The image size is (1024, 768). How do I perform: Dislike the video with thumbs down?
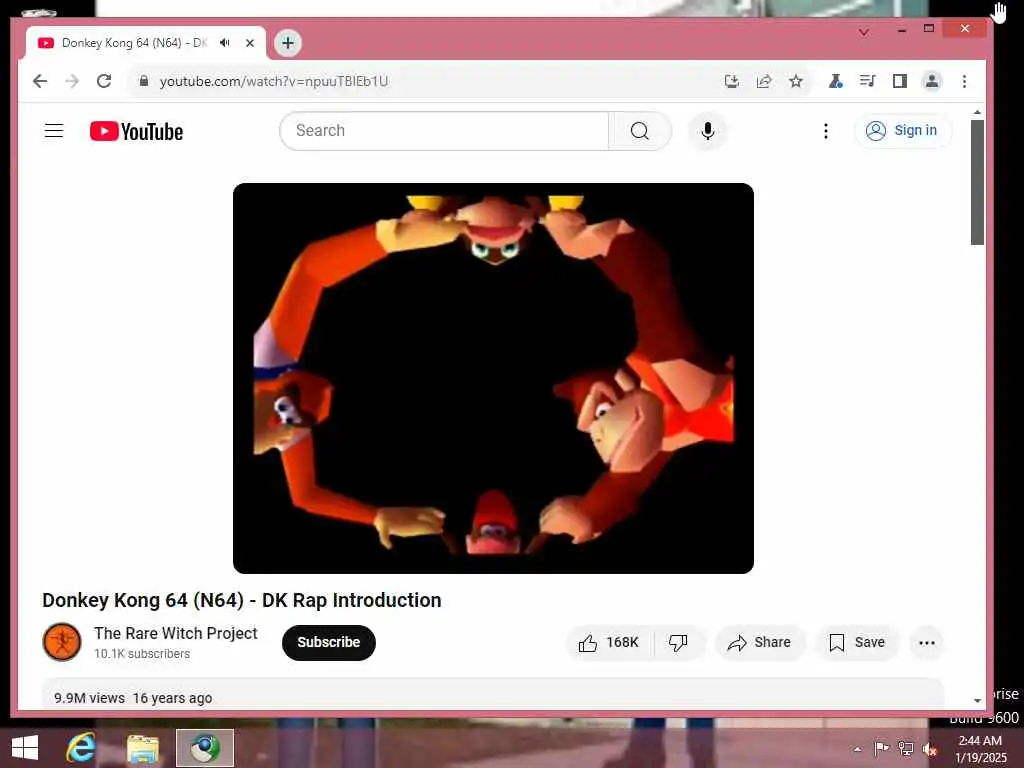pyautogui.click(x=678, y=643)
